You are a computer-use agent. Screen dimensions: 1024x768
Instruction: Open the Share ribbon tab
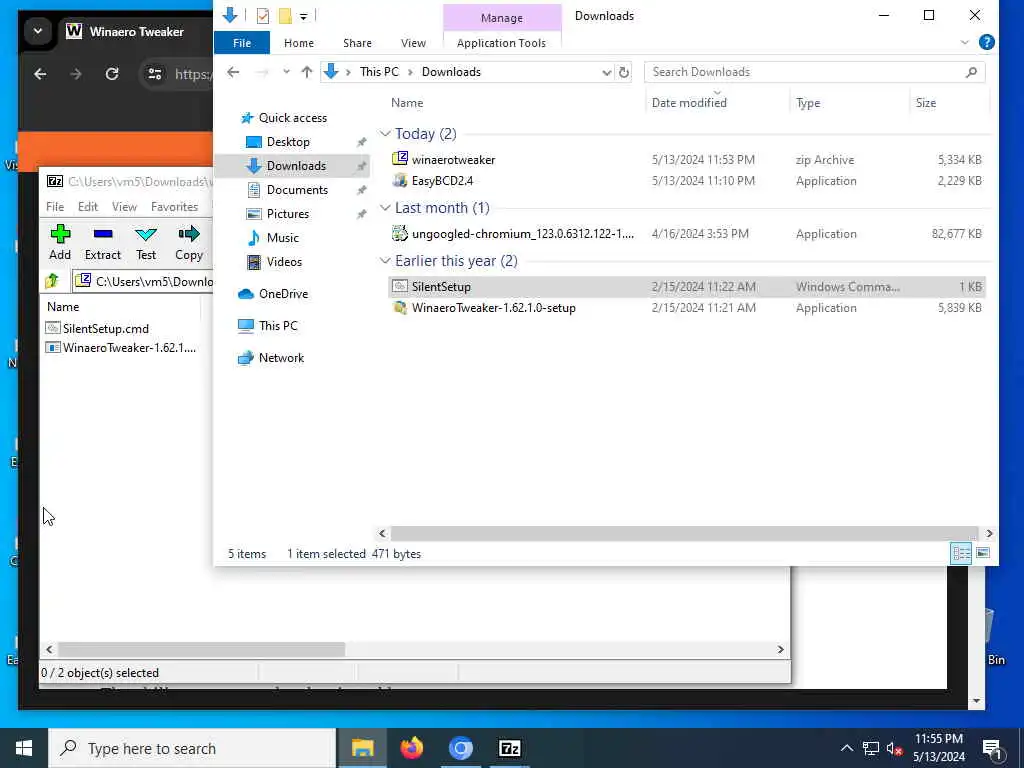point(357,43)
